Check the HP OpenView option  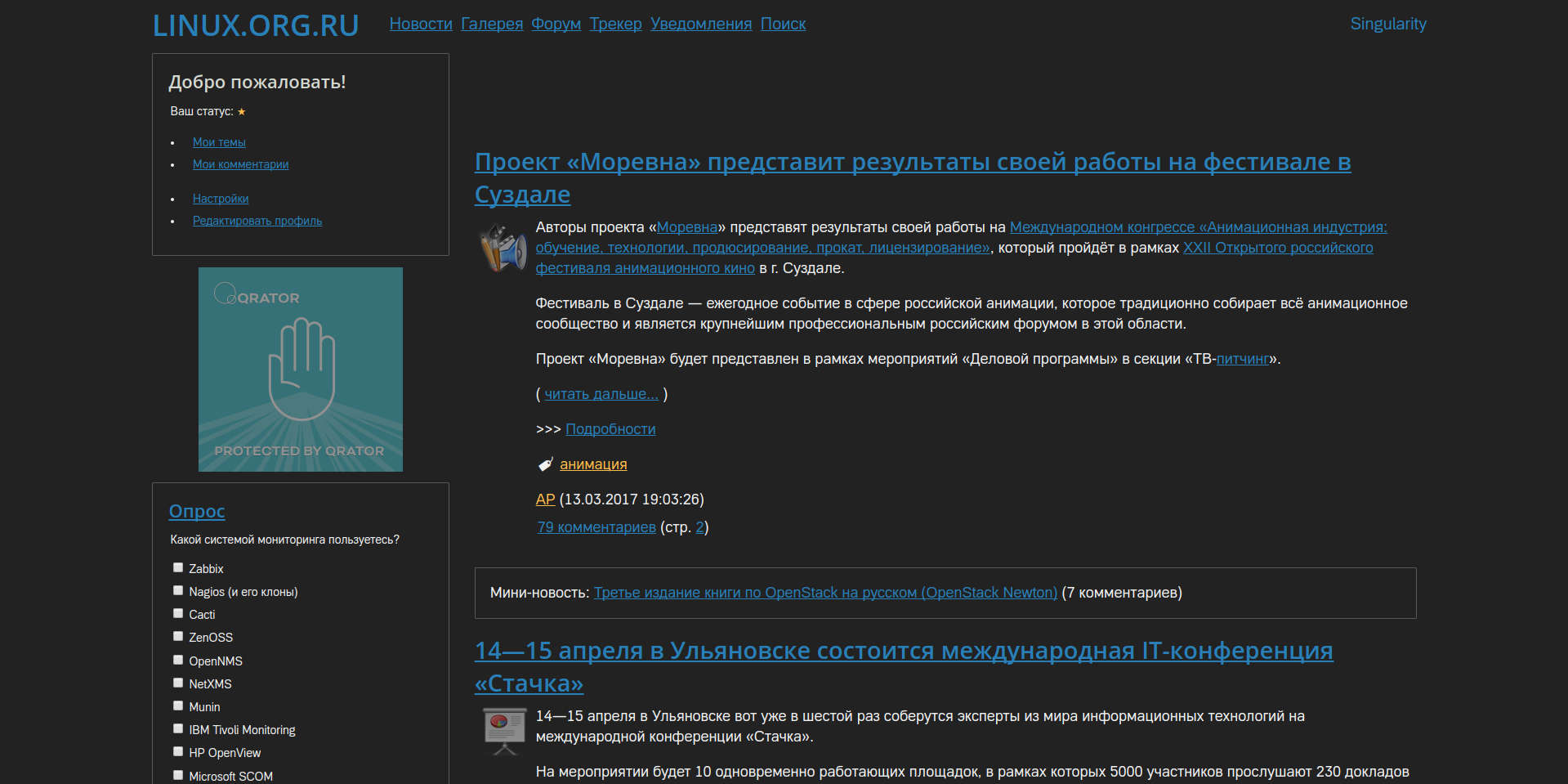pyautogui.click(x=178, y=751)
